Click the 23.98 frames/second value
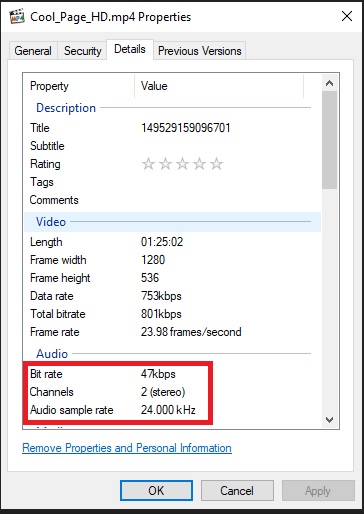 pos(191,332)
